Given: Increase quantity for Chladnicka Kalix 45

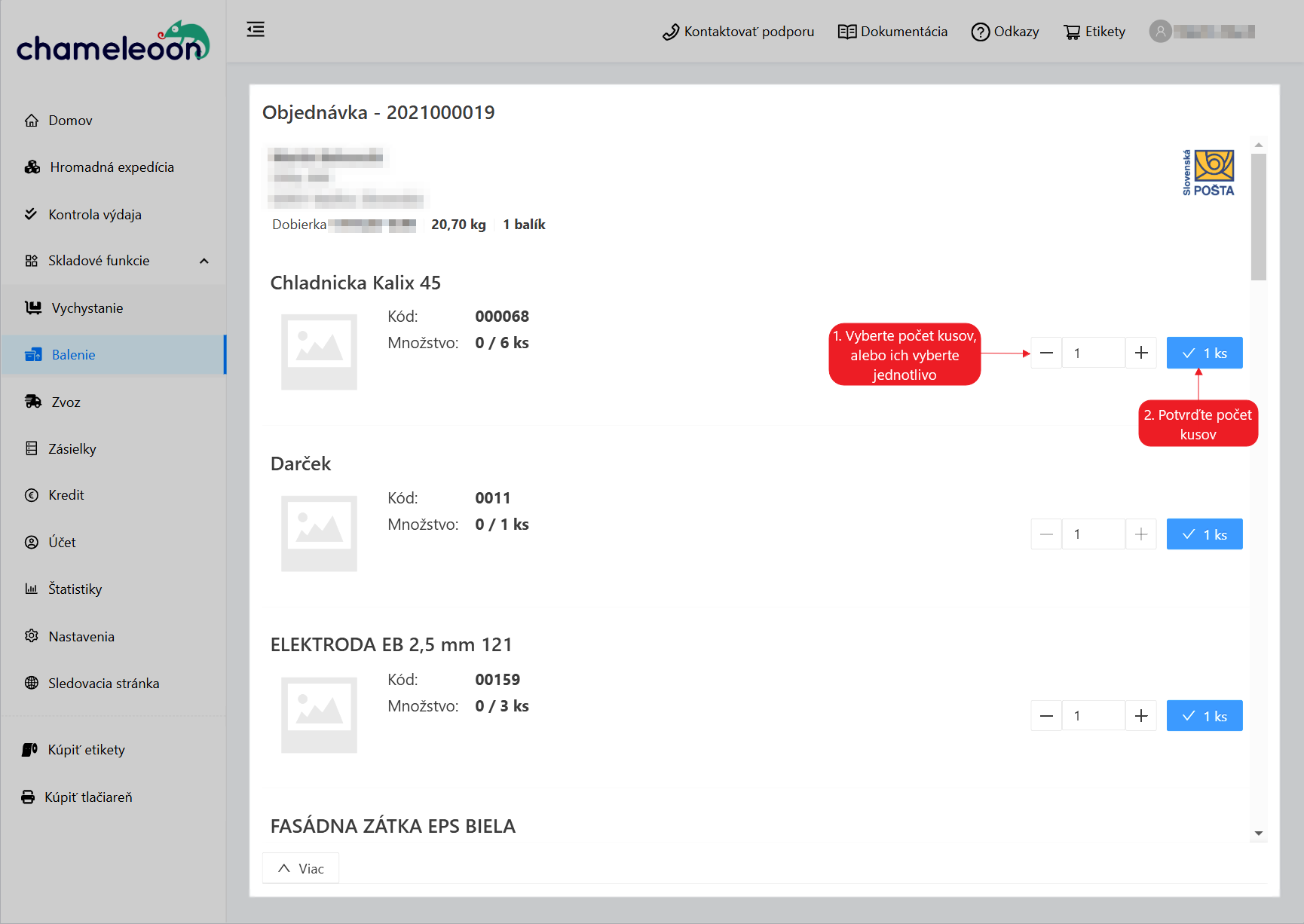Looking at the screenshot, I should (1141, 353).
